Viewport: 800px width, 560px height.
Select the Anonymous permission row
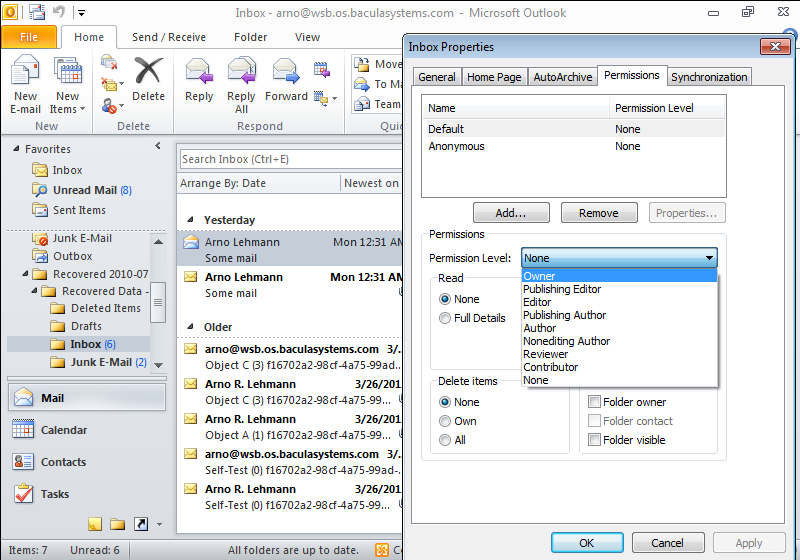tap(573, 146)
